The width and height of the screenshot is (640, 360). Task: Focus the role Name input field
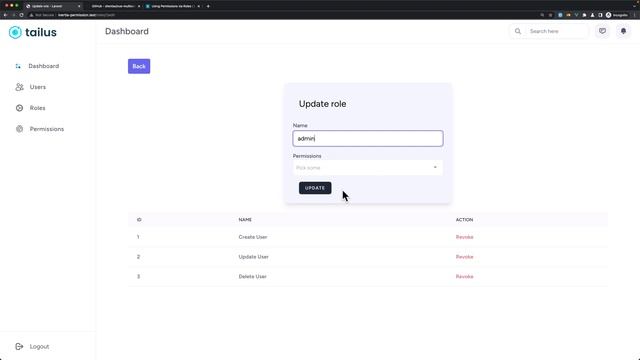368,138
